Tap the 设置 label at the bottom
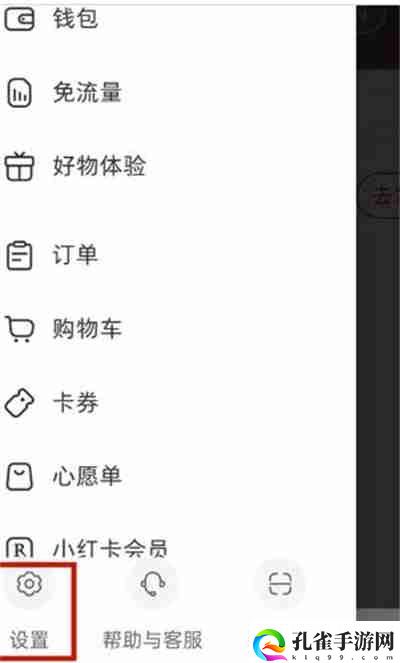Screen dimensions: 400x663 (29, 640)
